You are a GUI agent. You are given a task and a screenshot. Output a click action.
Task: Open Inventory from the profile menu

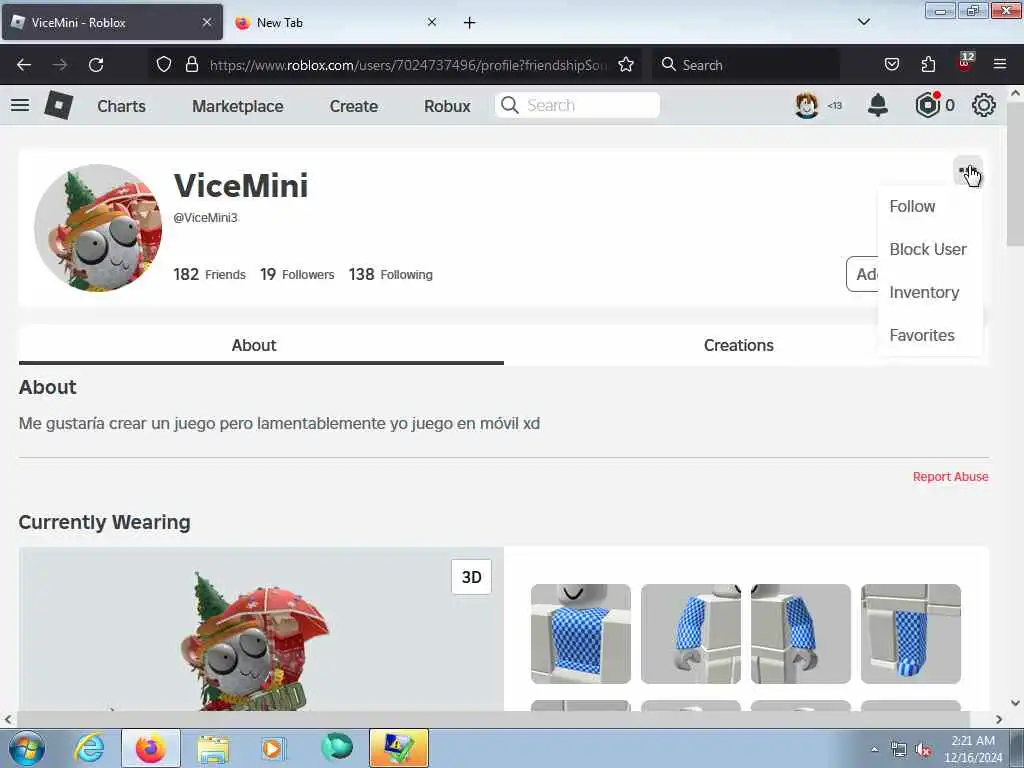[924, 293]
